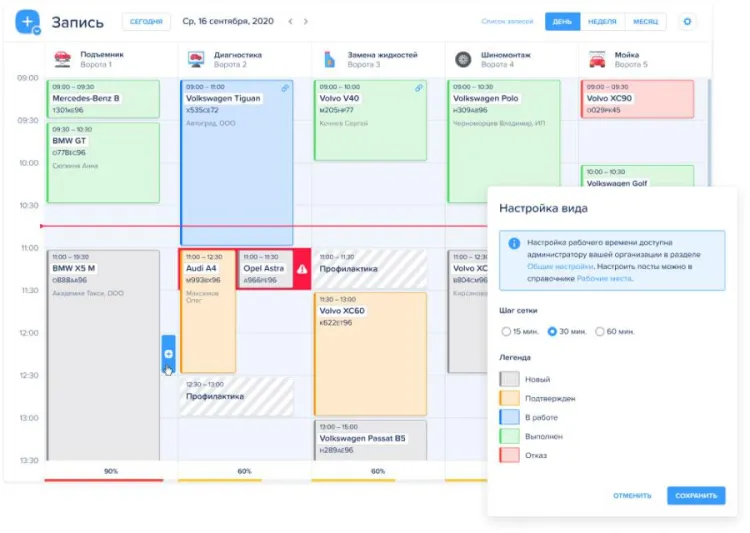
Task: Click 12:30 Профилактика block in Диагностика
Action: [237, 397]
